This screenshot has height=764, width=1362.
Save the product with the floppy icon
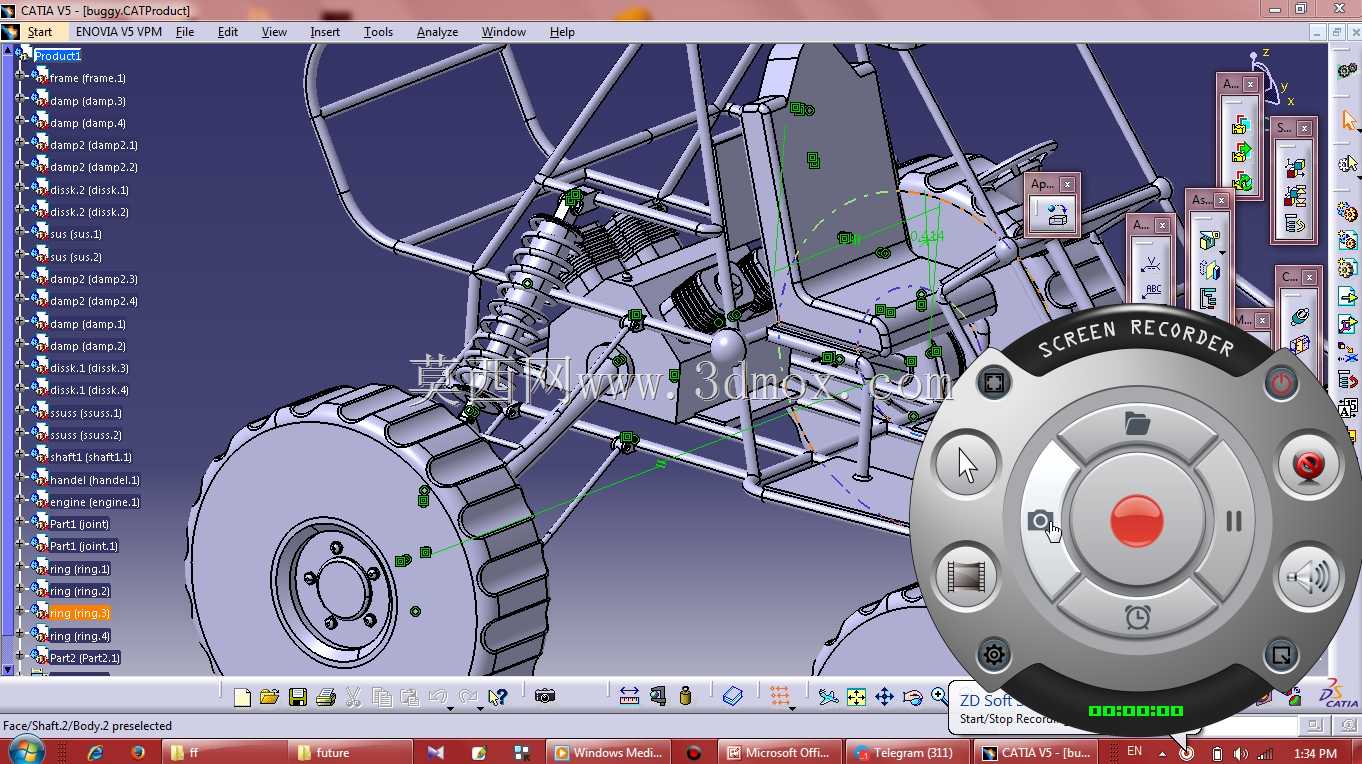297,697
